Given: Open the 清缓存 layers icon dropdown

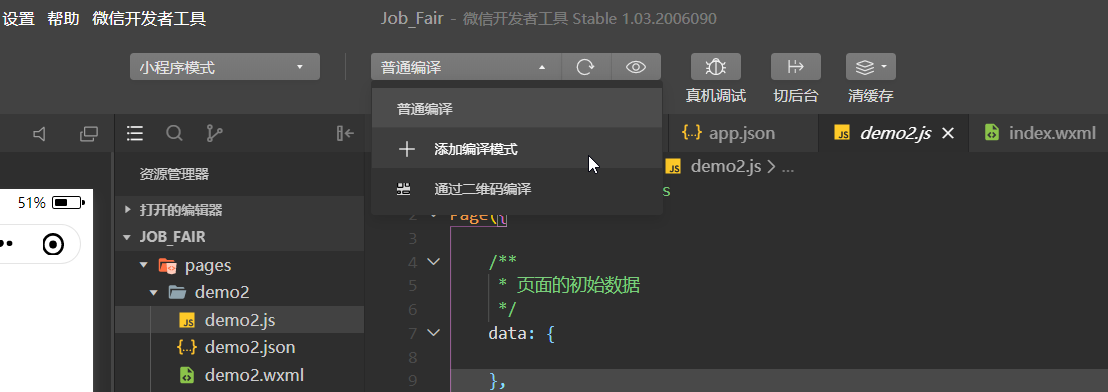Looking at the screenshot, I should click(x=871, y=67).
